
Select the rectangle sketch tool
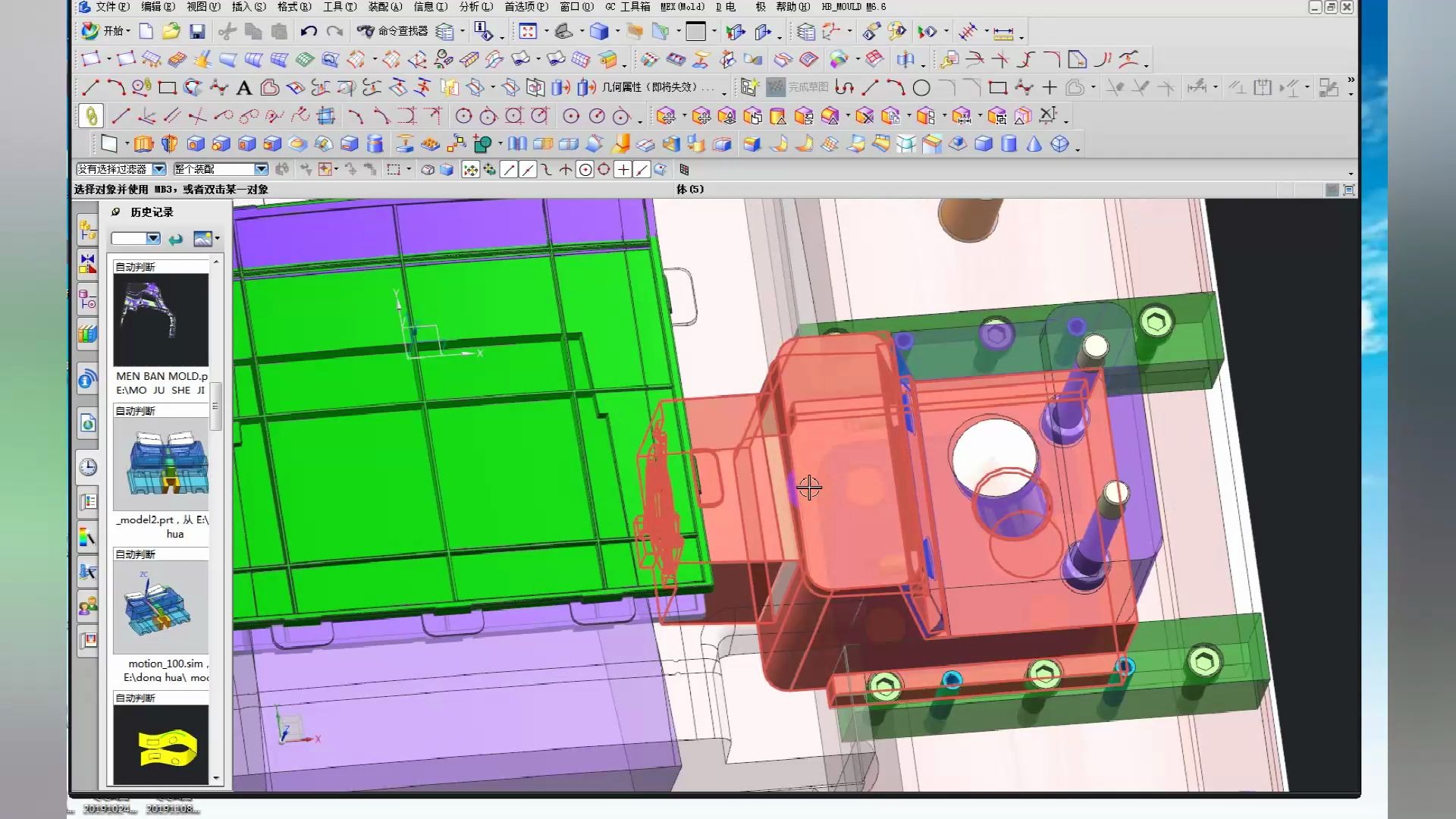(168, 88)
